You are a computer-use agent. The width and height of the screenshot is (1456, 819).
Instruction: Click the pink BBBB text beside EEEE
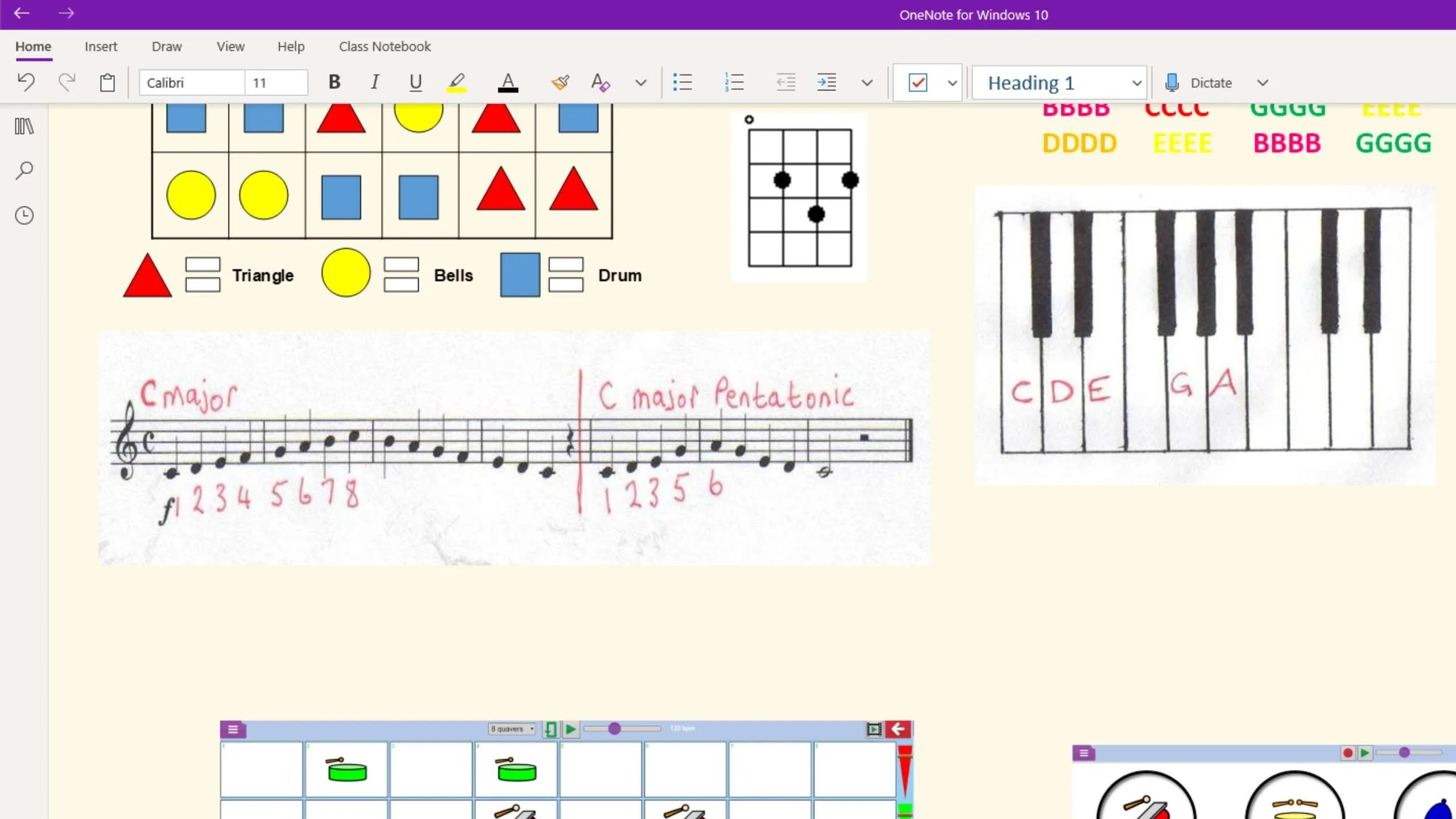tap(1287, 143)
